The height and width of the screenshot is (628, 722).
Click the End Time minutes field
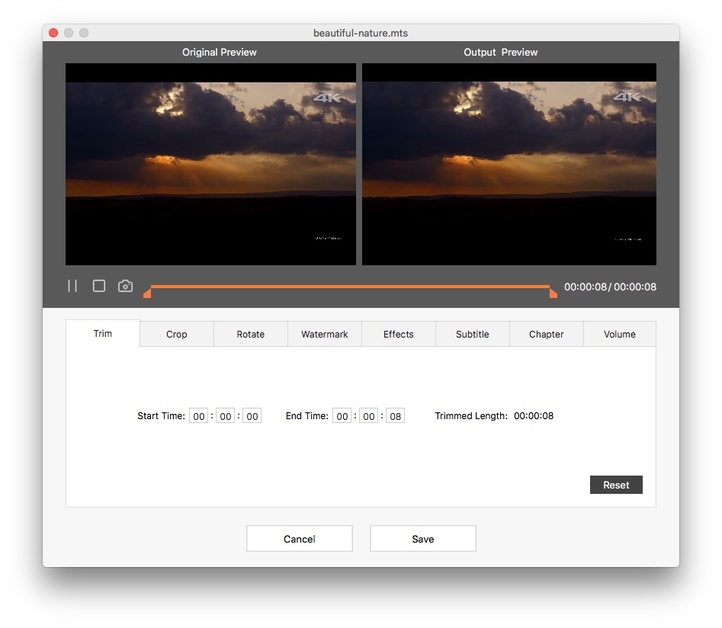pyautogui.click(x=369, y=416)
